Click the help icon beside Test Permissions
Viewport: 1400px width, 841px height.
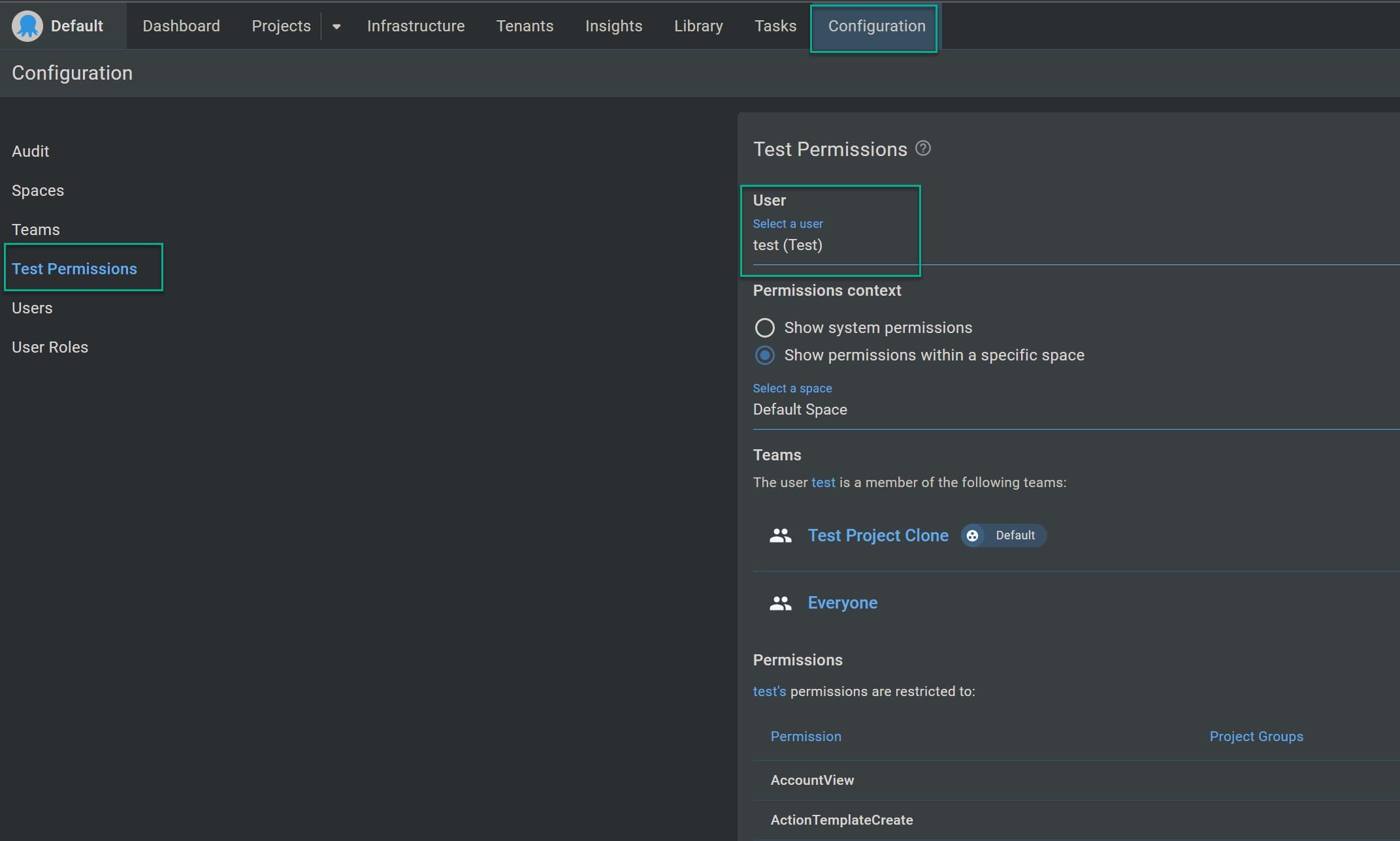coord(922,149)
